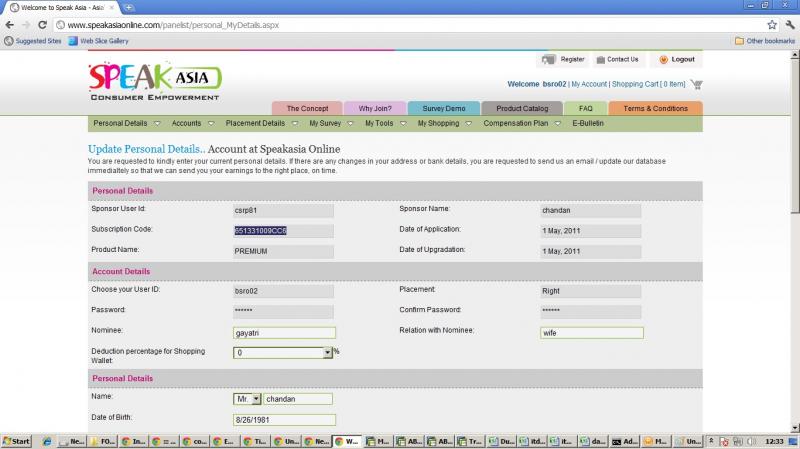
Task: Click the volume icon in system tray
Action: coord(751,441)
